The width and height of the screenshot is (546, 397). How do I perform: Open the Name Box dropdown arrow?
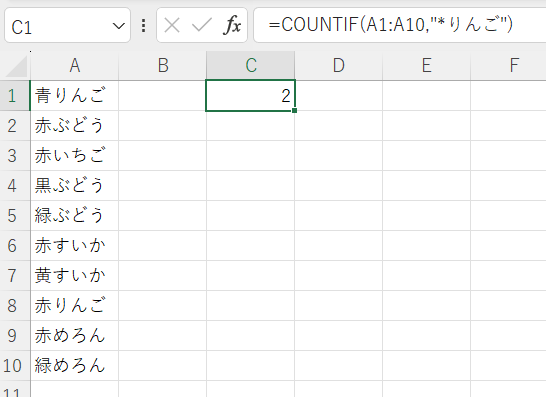click(x=119, y=26)
